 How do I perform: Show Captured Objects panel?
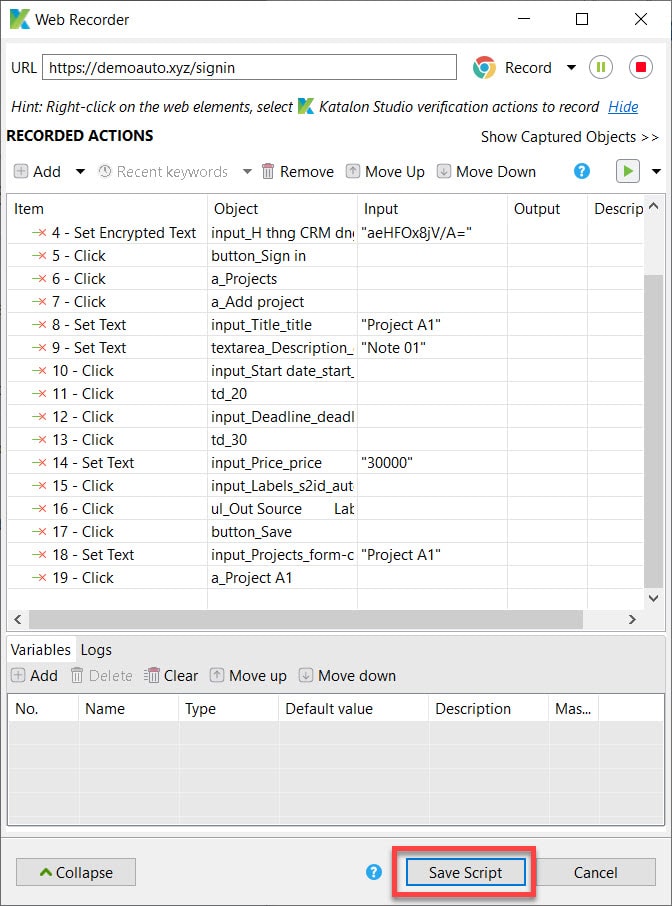point(570,137)
